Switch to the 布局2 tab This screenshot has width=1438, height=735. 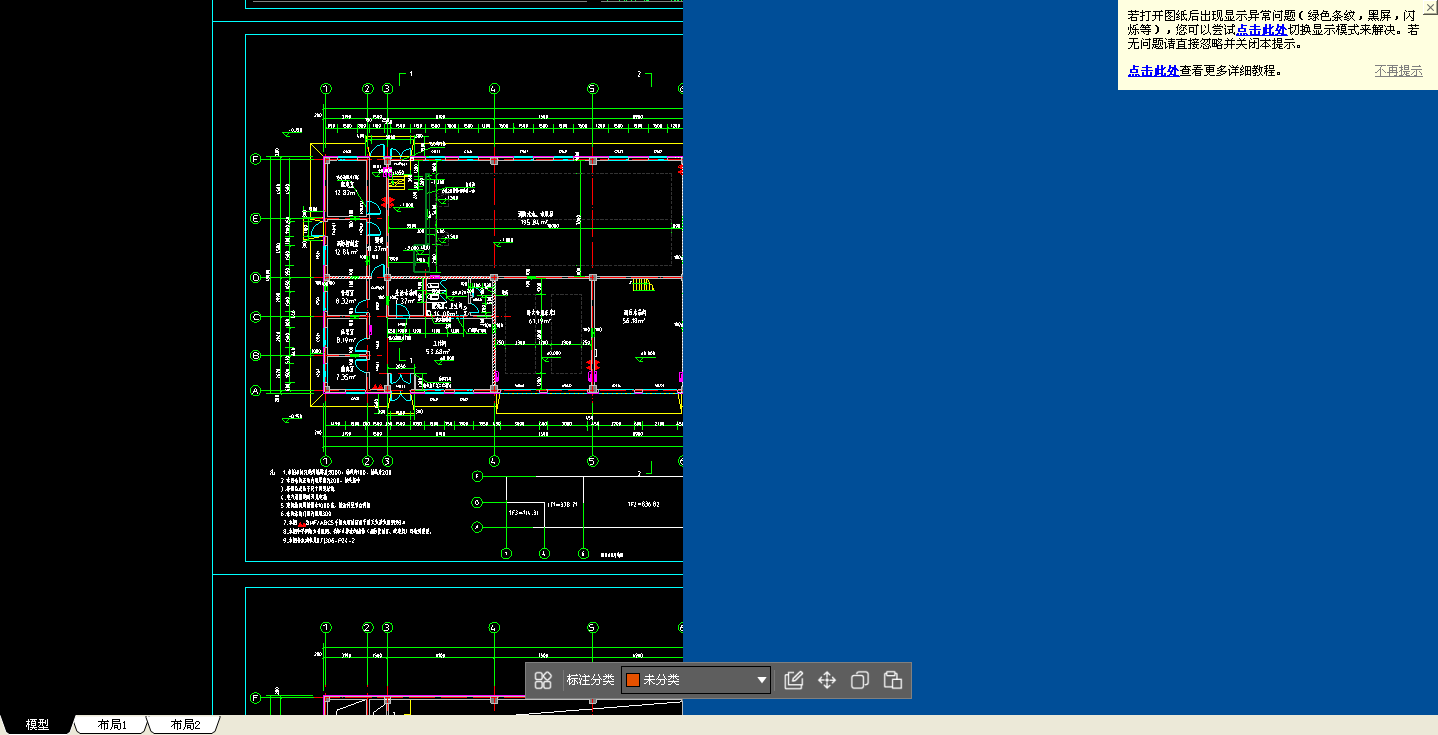tap(185, 725)
